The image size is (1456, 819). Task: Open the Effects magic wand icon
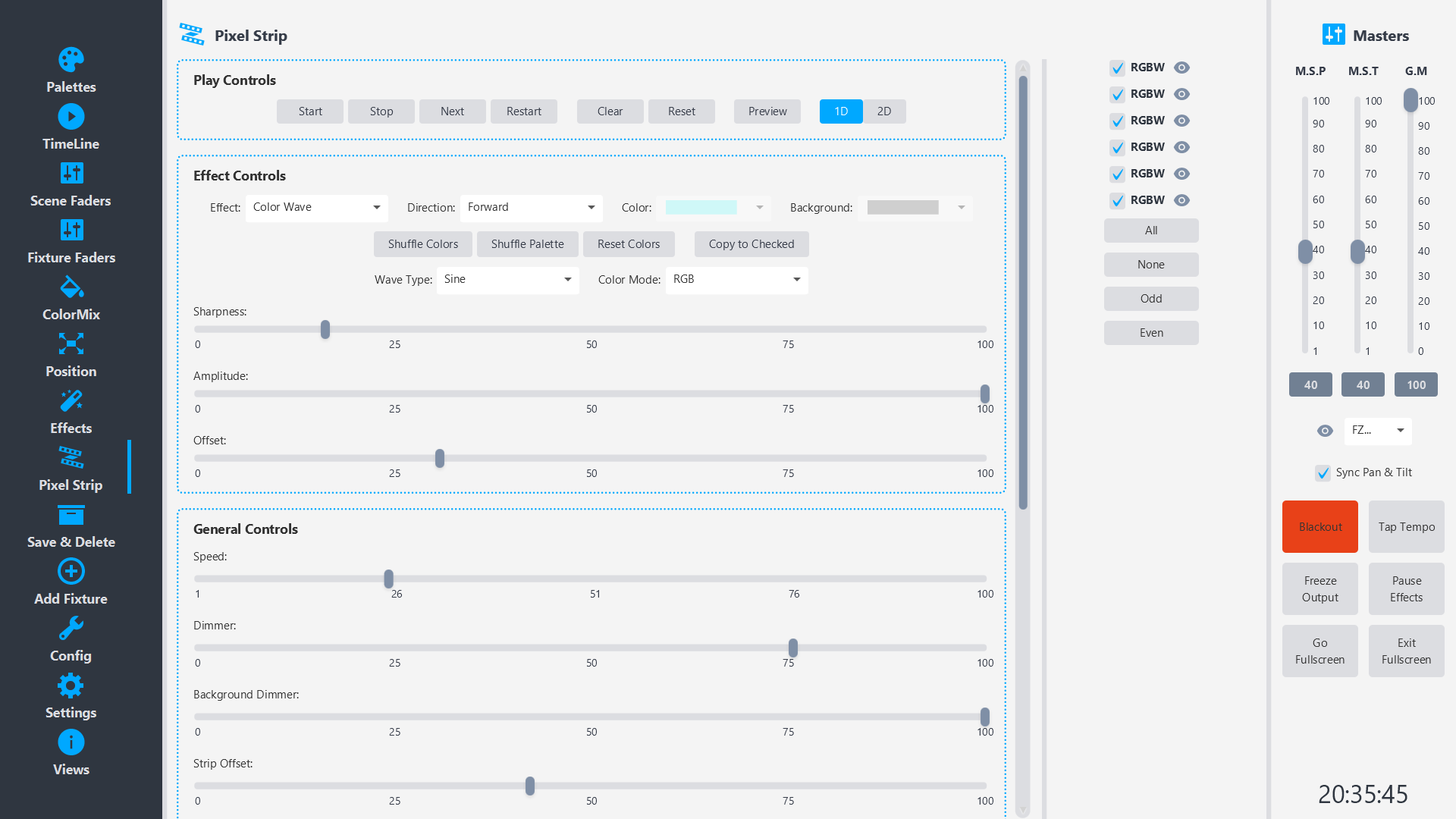click(x=71, y=401)
